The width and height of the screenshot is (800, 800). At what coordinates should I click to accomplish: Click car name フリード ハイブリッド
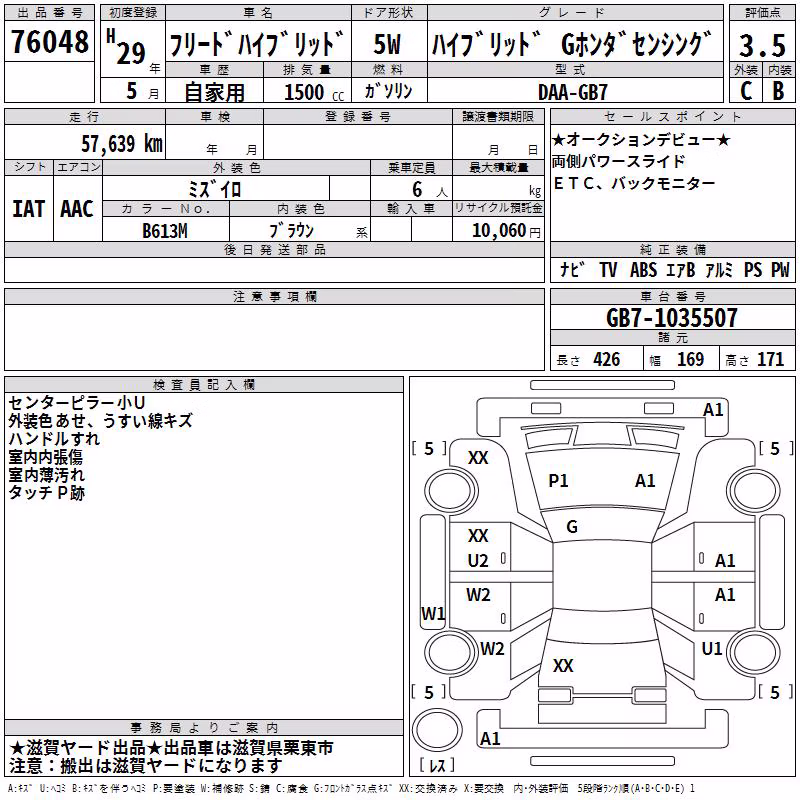pos(257,44)
